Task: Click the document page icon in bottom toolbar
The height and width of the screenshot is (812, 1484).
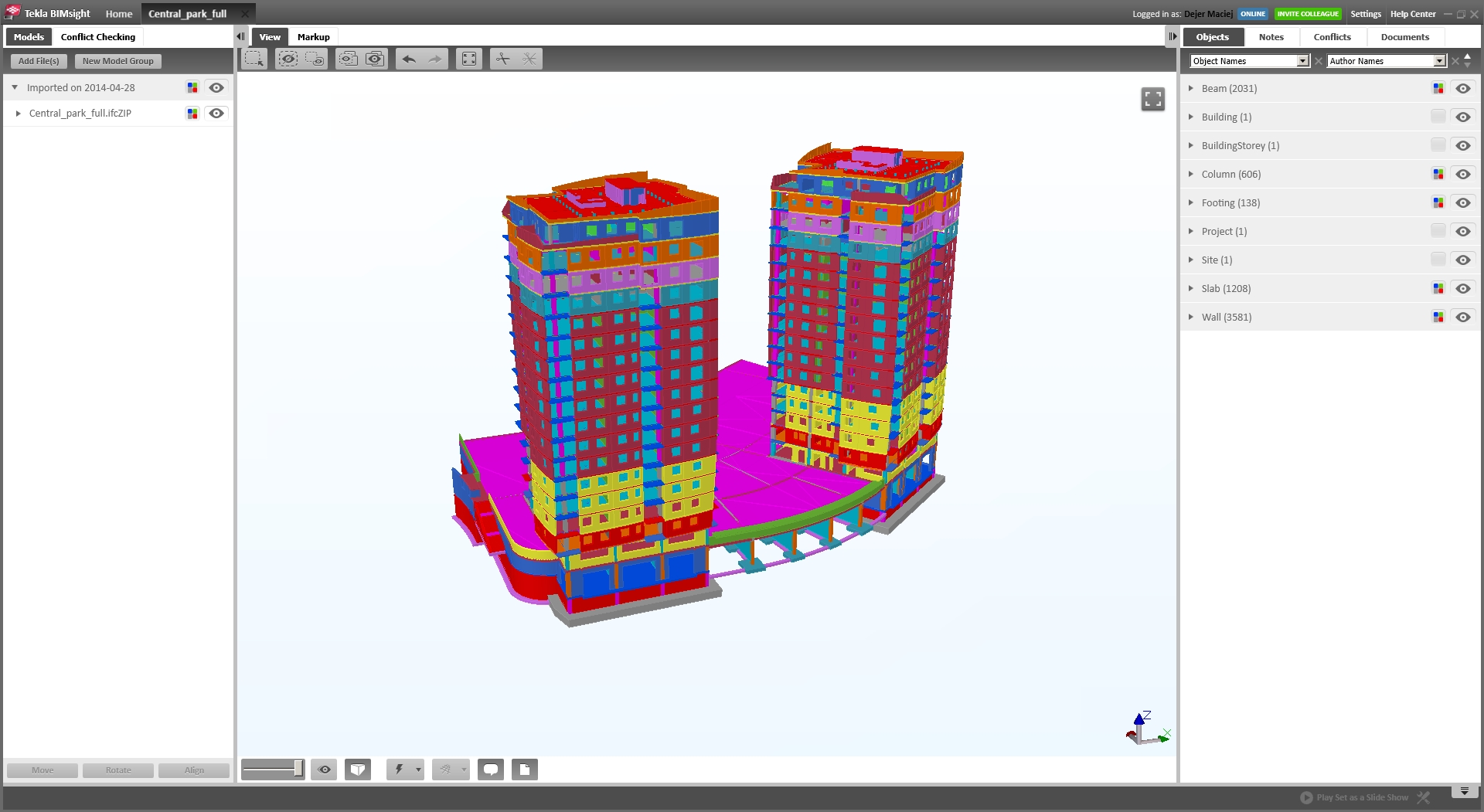Action: pyautogui.click(x=524, y=770)
